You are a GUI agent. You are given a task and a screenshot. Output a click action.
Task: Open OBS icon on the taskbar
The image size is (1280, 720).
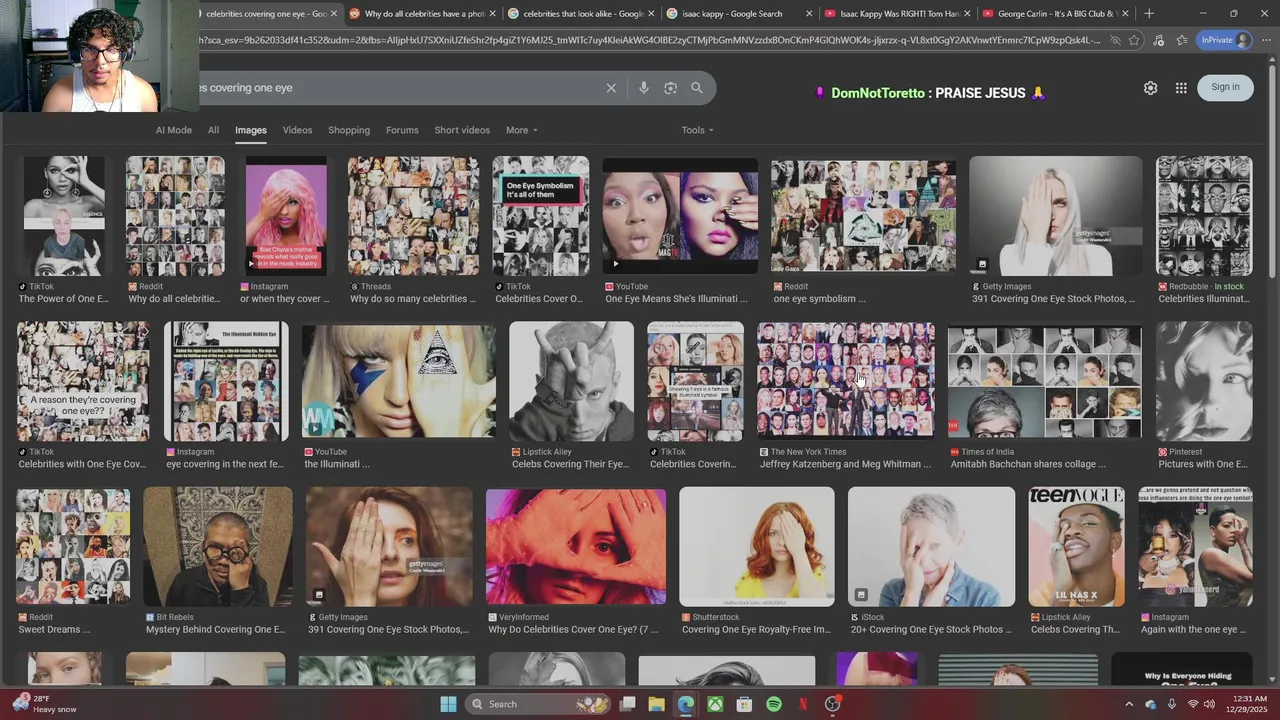click(832, 704)
